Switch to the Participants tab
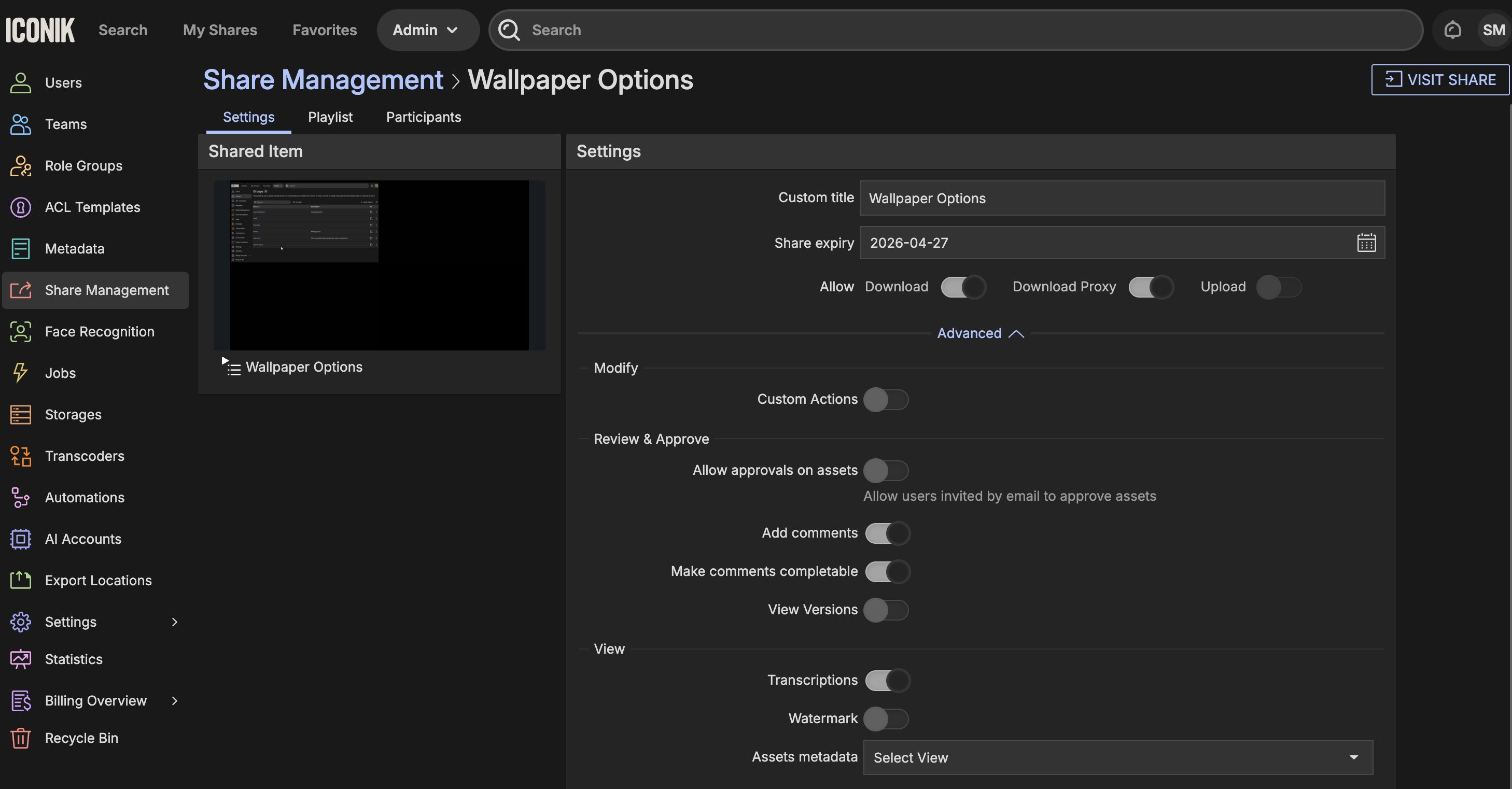The width and height of the screenshot is (1512, 789). 423,117
